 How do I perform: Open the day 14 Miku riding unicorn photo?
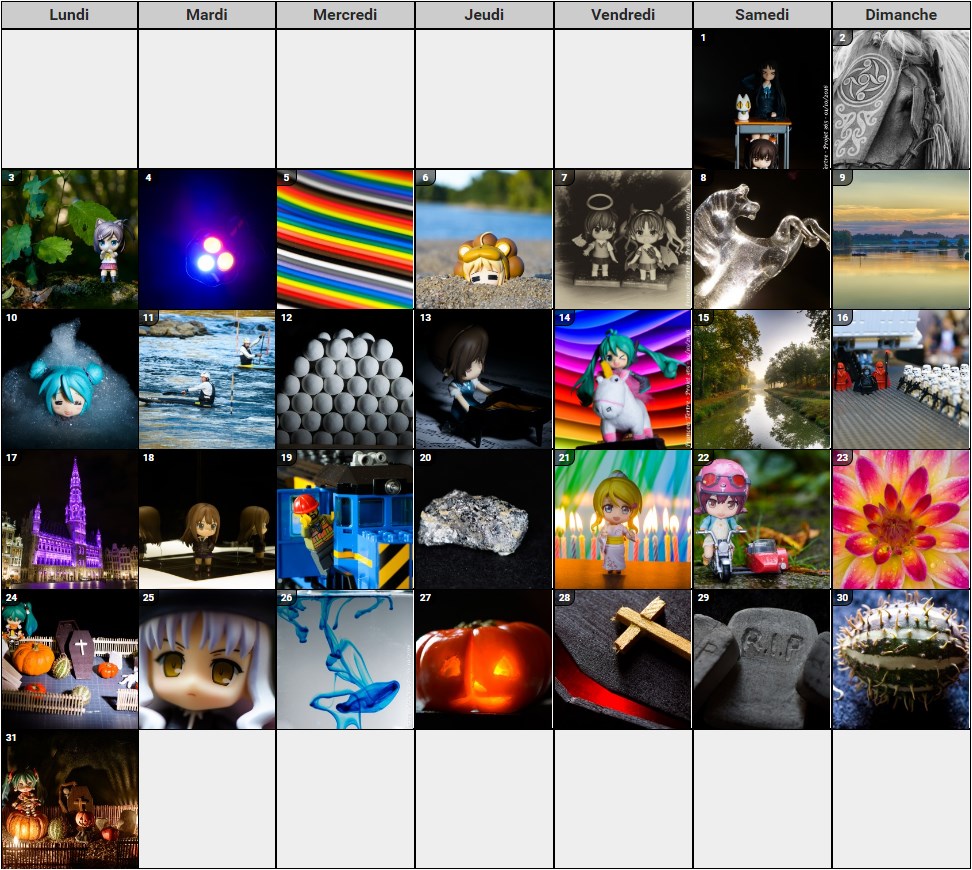pyautogui.click(x=623, y=380)
